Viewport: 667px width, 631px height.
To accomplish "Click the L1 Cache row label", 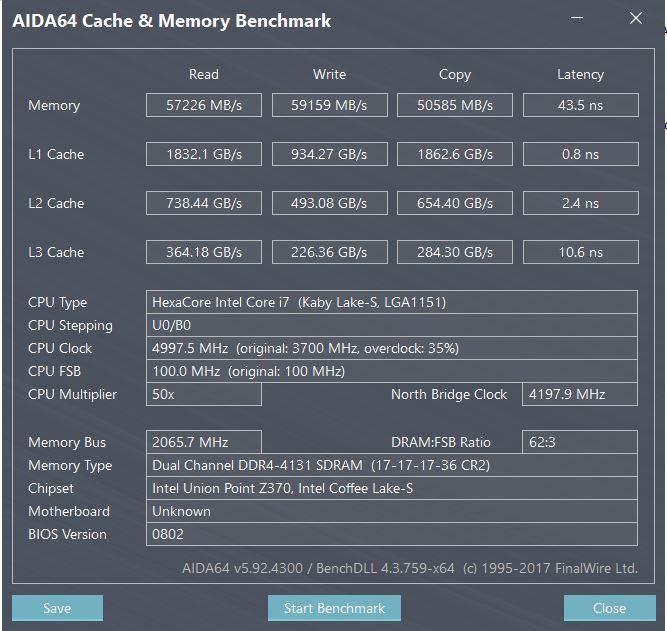I will [56, 154].
